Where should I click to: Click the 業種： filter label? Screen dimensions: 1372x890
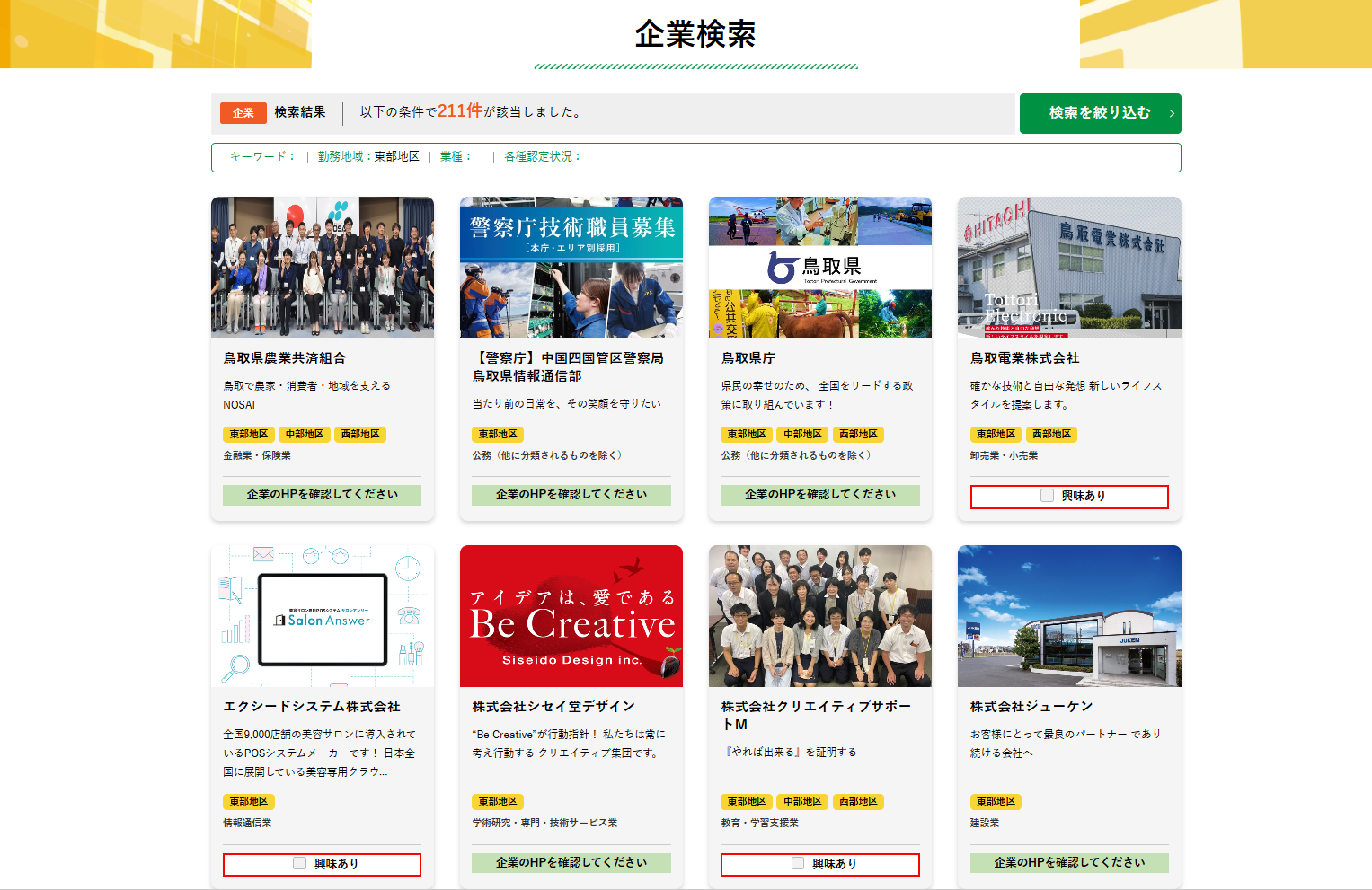[456, 157]
